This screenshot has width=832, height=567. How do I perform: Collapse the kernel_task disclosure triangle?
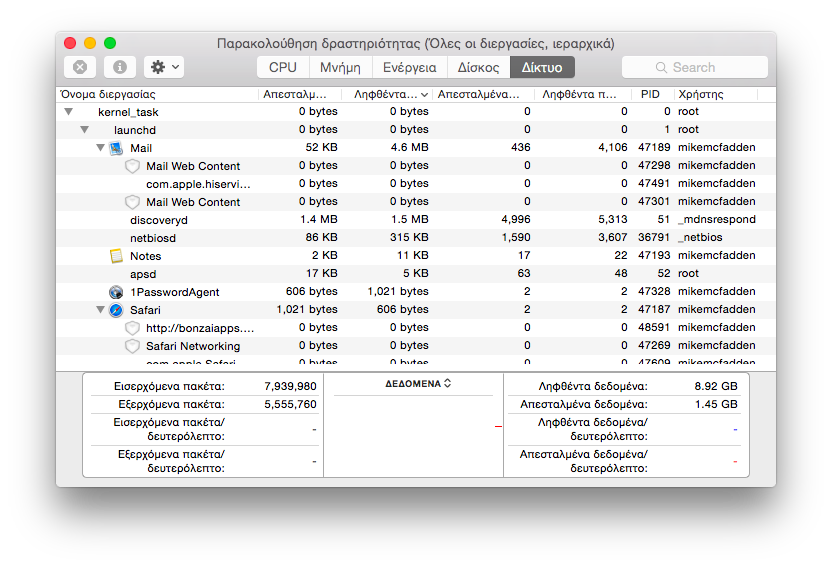click(x=68, y=112)
